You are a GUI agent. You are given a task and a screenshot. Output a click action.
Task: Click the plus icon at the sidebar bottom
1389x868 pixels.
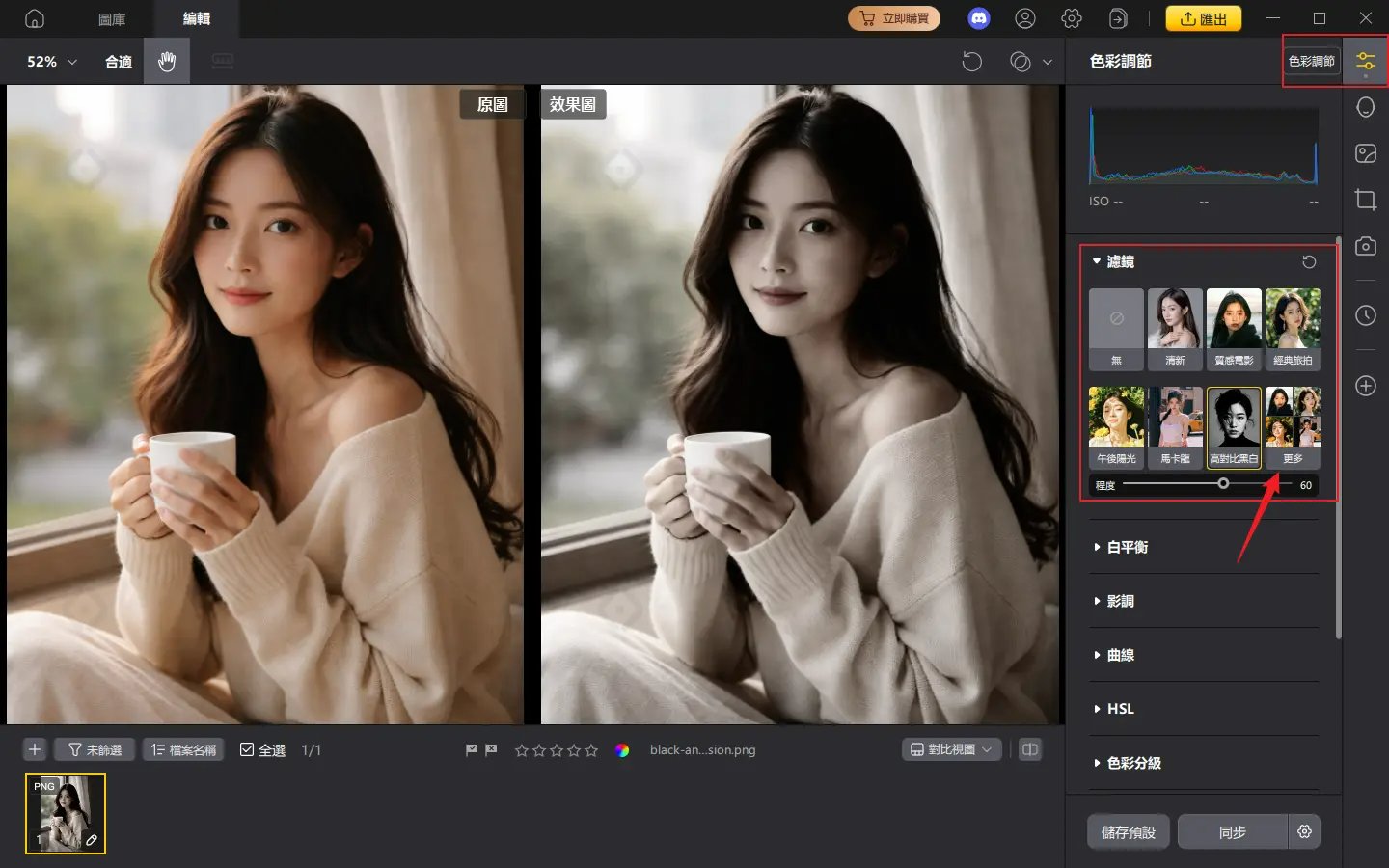pyautogui.click(x=1365, y=386)
